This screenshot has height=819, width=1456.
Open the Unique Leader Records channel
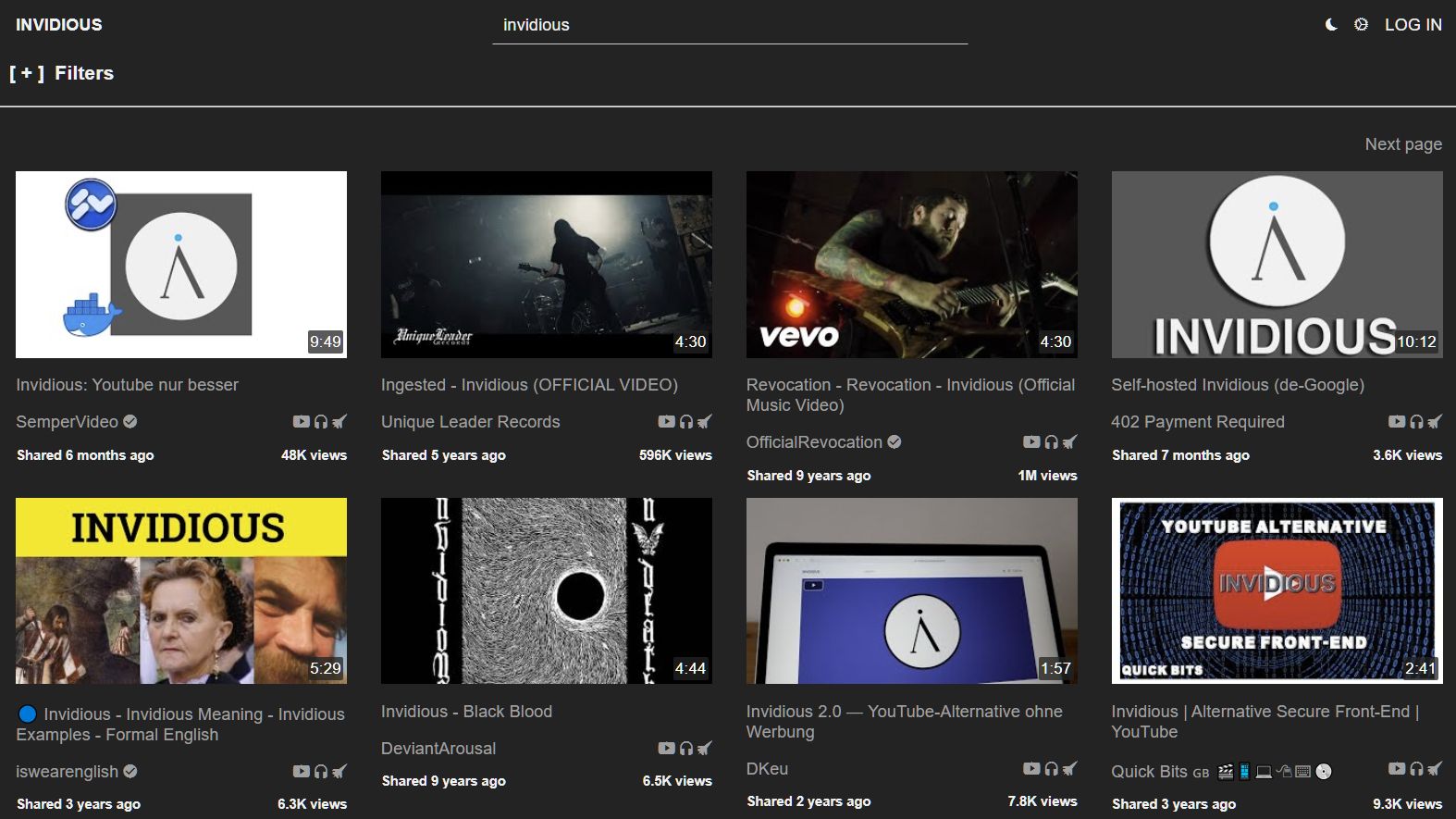click(x=470, y=422)
